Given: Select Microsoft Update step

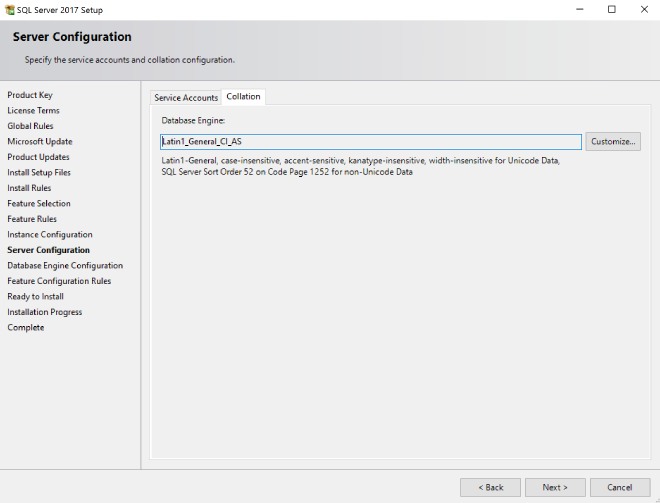Looking at the screenshot, I should [x=39, y=142].
